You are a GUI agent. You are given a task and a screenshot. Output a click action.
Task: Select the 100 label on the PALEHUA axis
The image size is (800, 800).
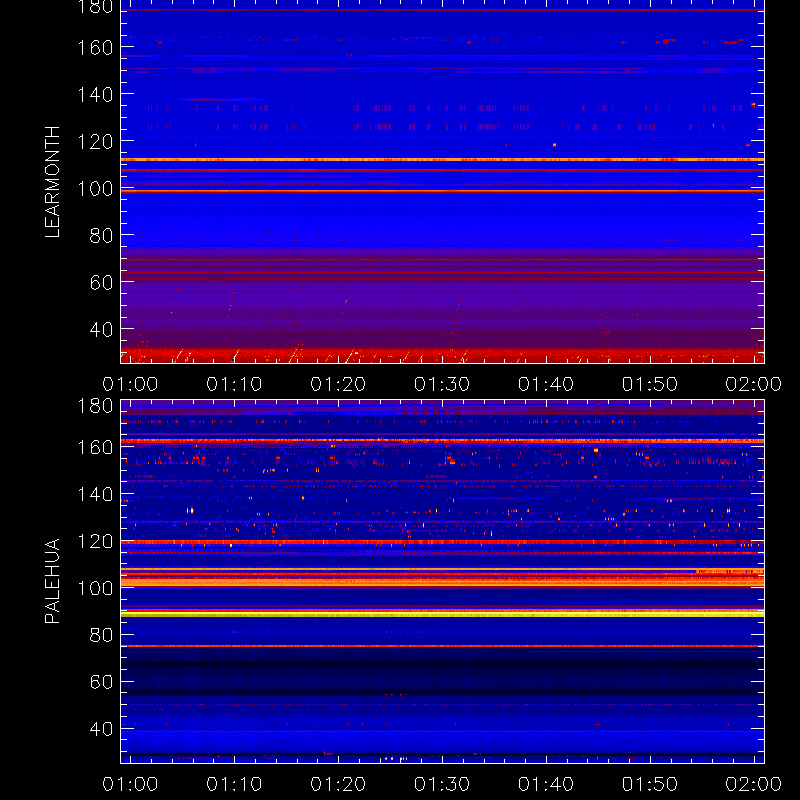tap(95, 588)
